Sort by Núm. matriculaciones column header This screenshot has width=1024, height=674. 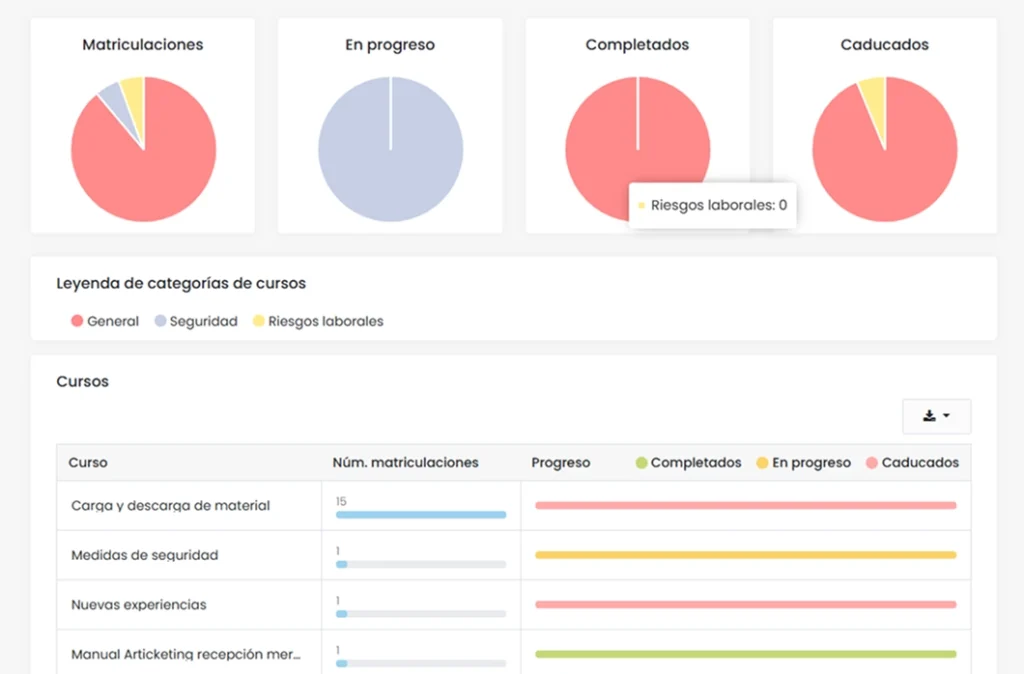(x=405, y=463)
